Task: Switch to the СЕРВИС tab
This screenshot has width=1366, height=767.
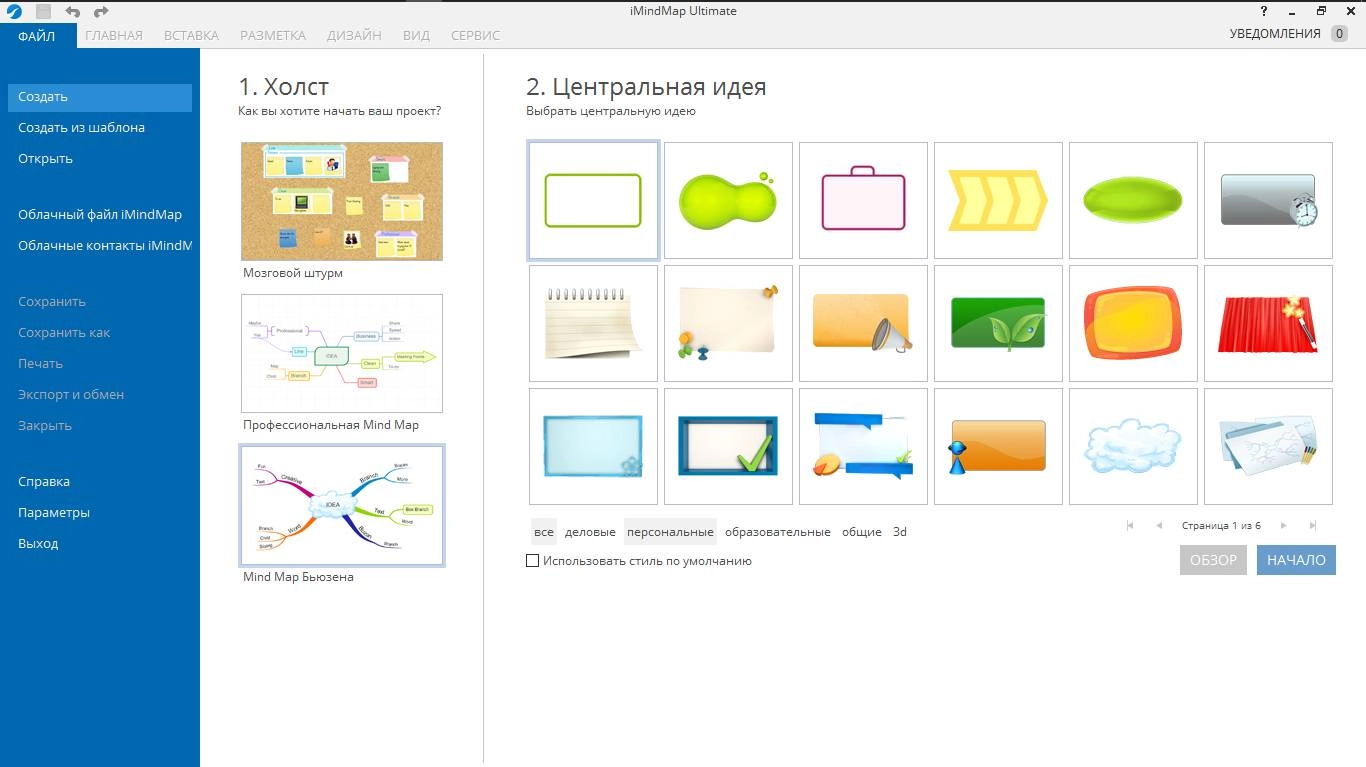Action: [476, 35]
